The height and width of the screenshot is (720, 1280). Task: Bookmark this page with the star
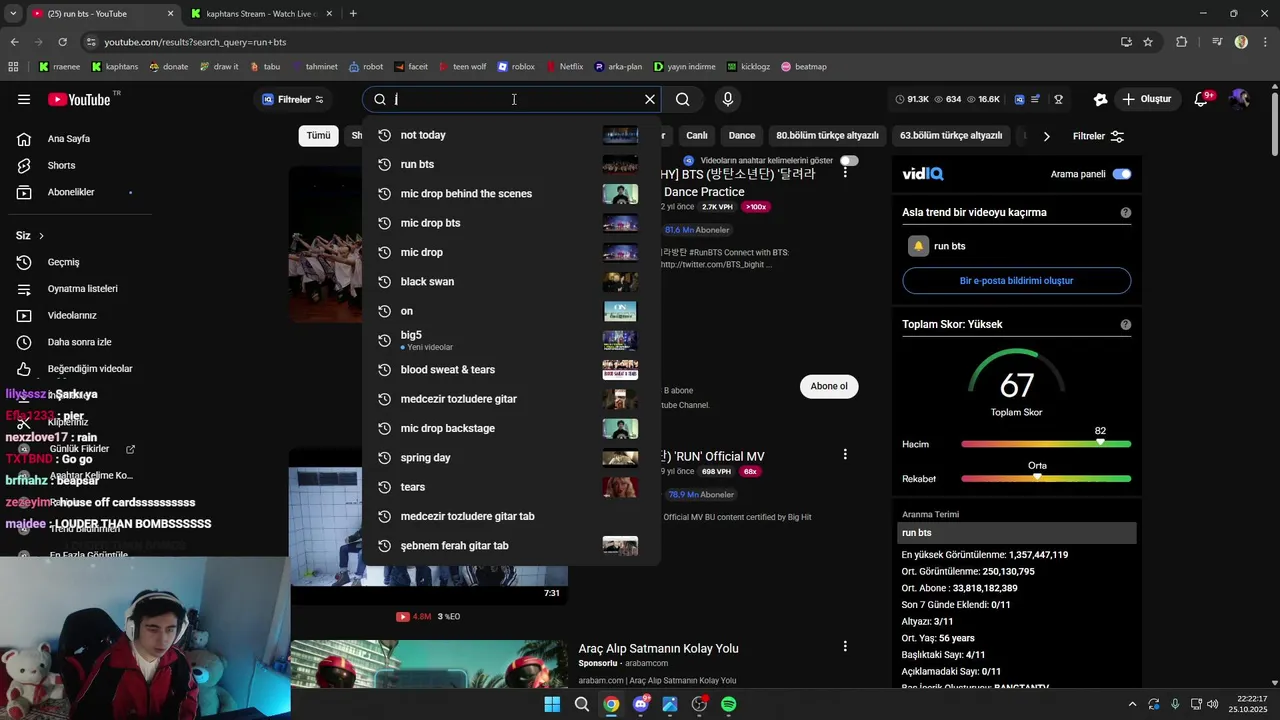point(1148,42)
